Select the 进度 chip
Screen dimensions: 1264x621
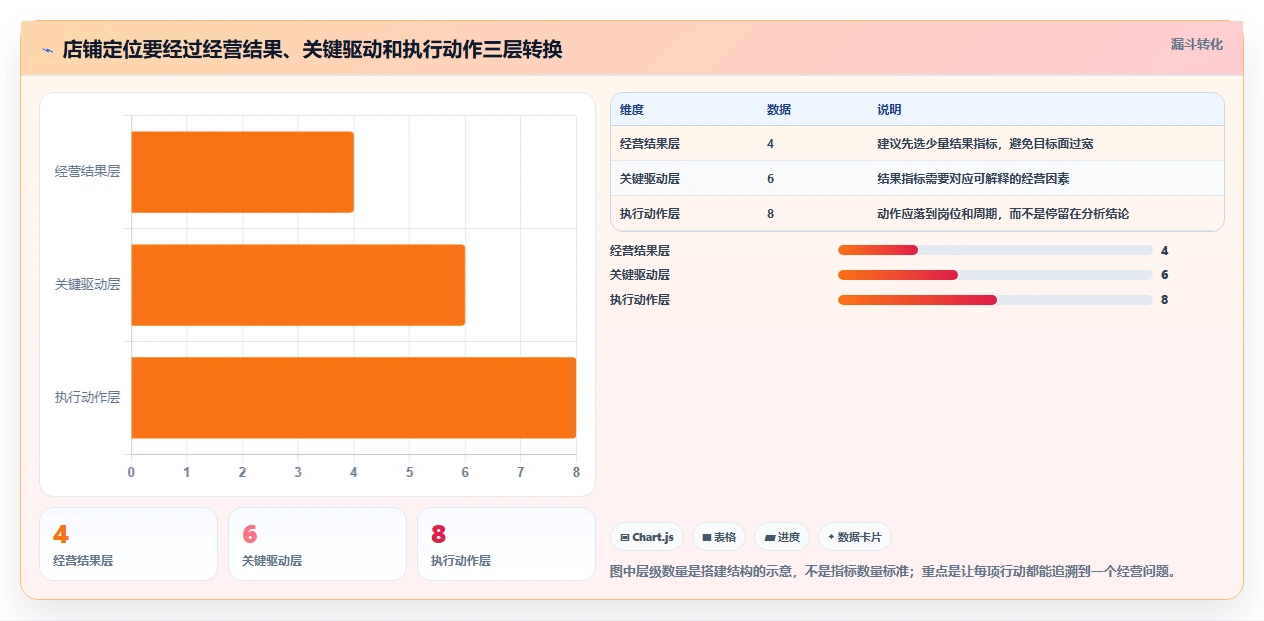(x=782, y=537)
